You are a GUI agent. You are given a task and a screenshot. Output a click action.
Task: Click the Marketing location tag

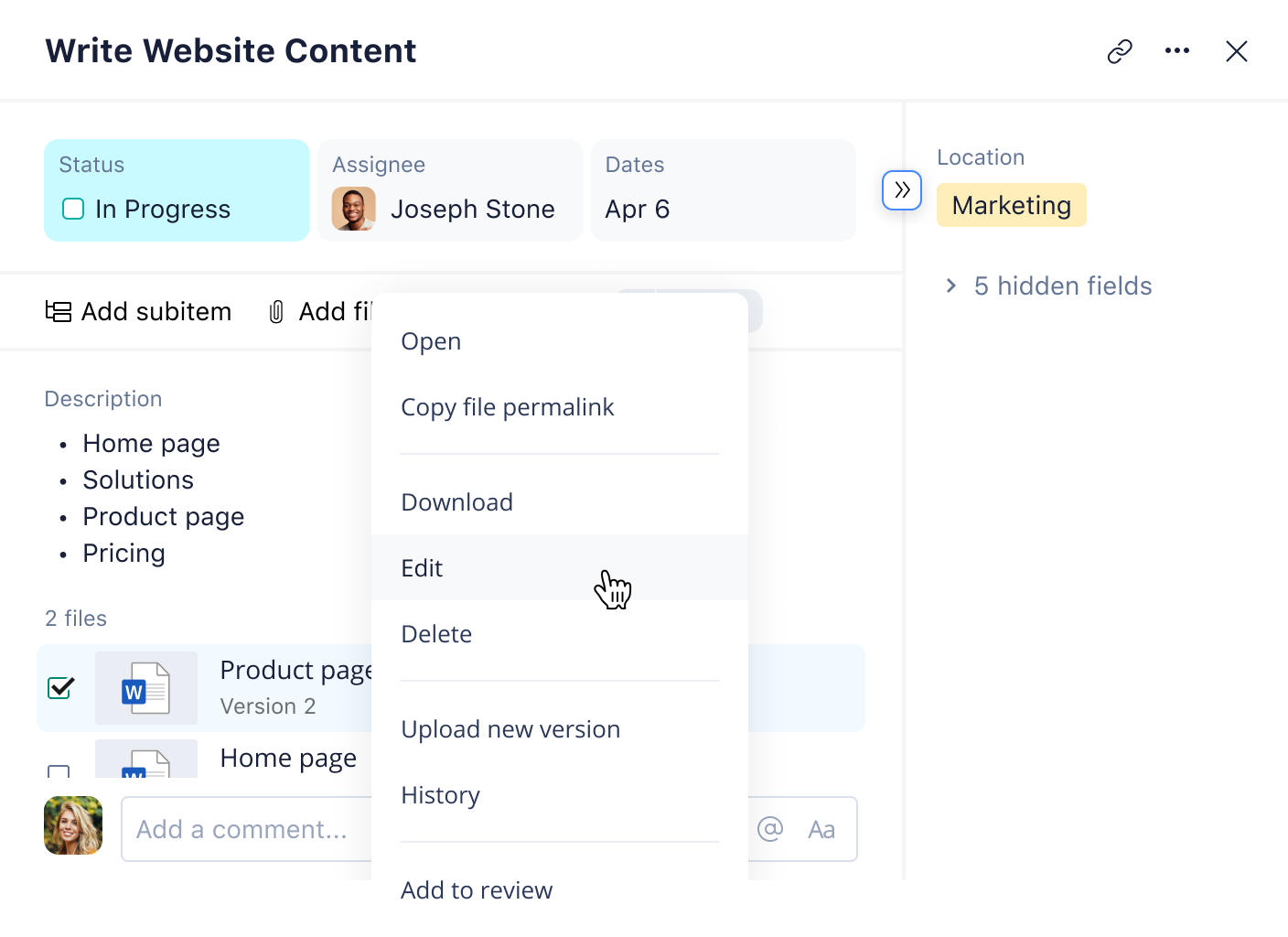click(1011, 205)
